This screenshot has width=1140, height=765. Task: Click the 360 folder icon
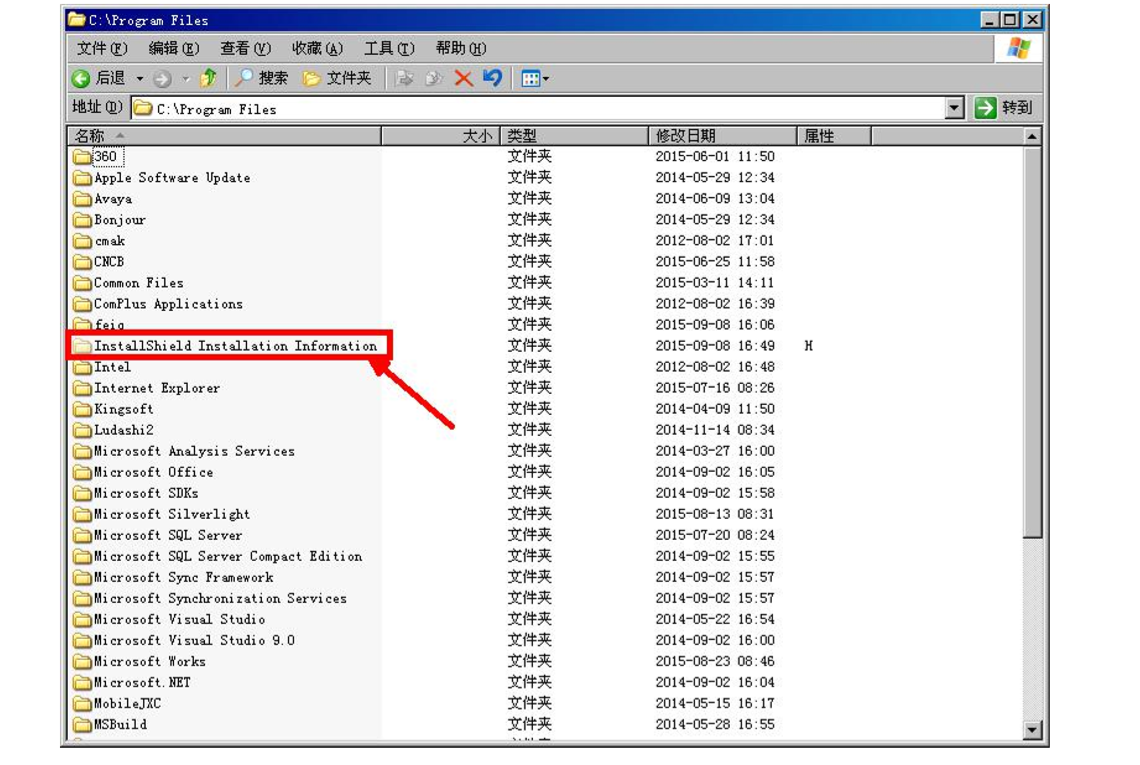82,156
